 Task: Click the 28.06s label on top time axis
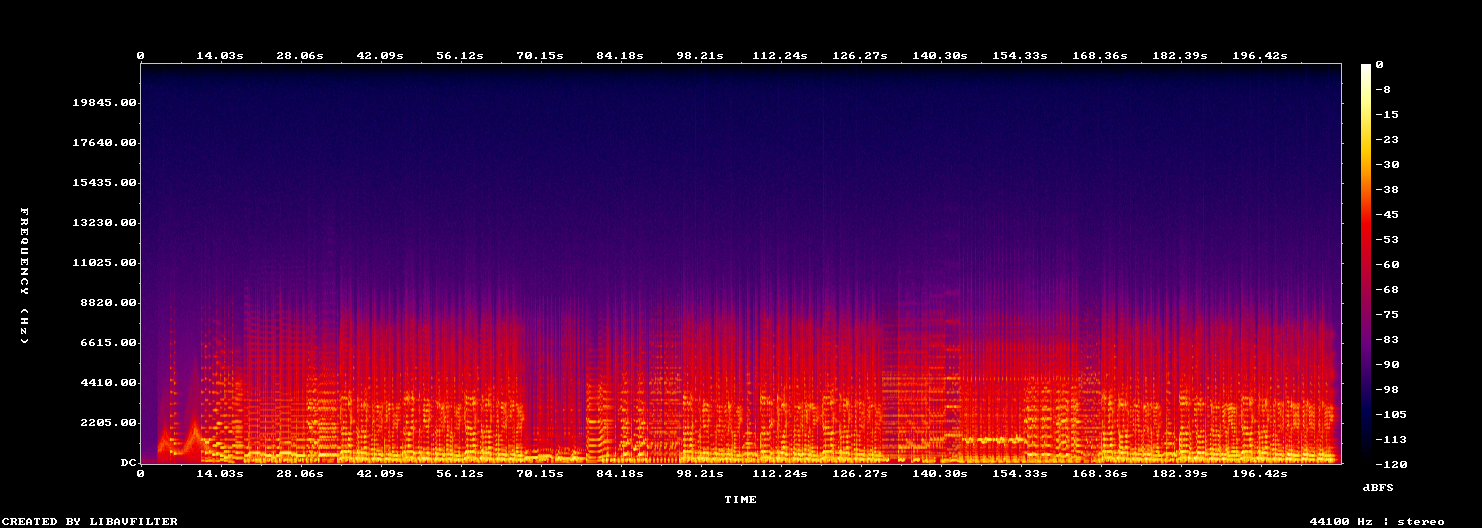coord(300,56)
